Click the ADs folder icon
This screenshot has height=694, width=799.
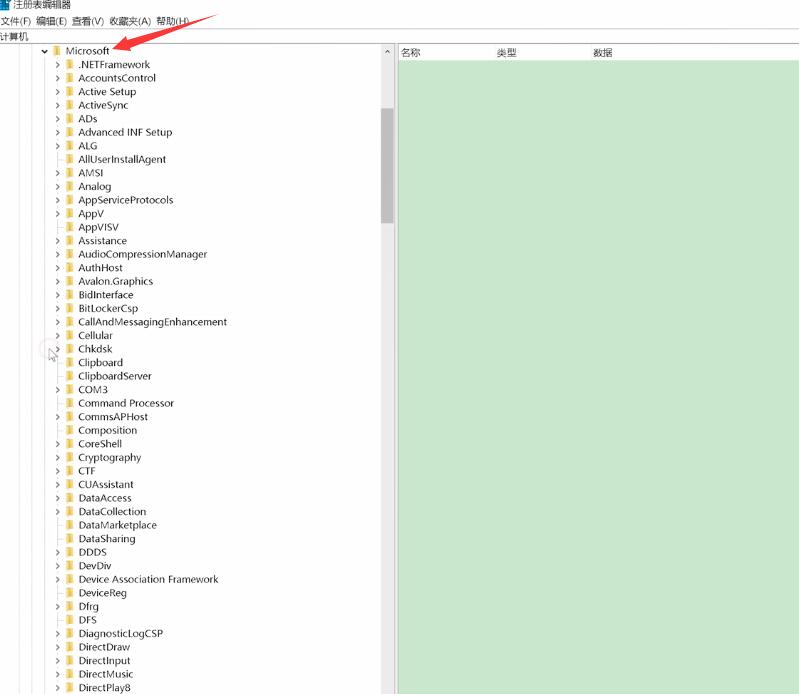[70, 119]
